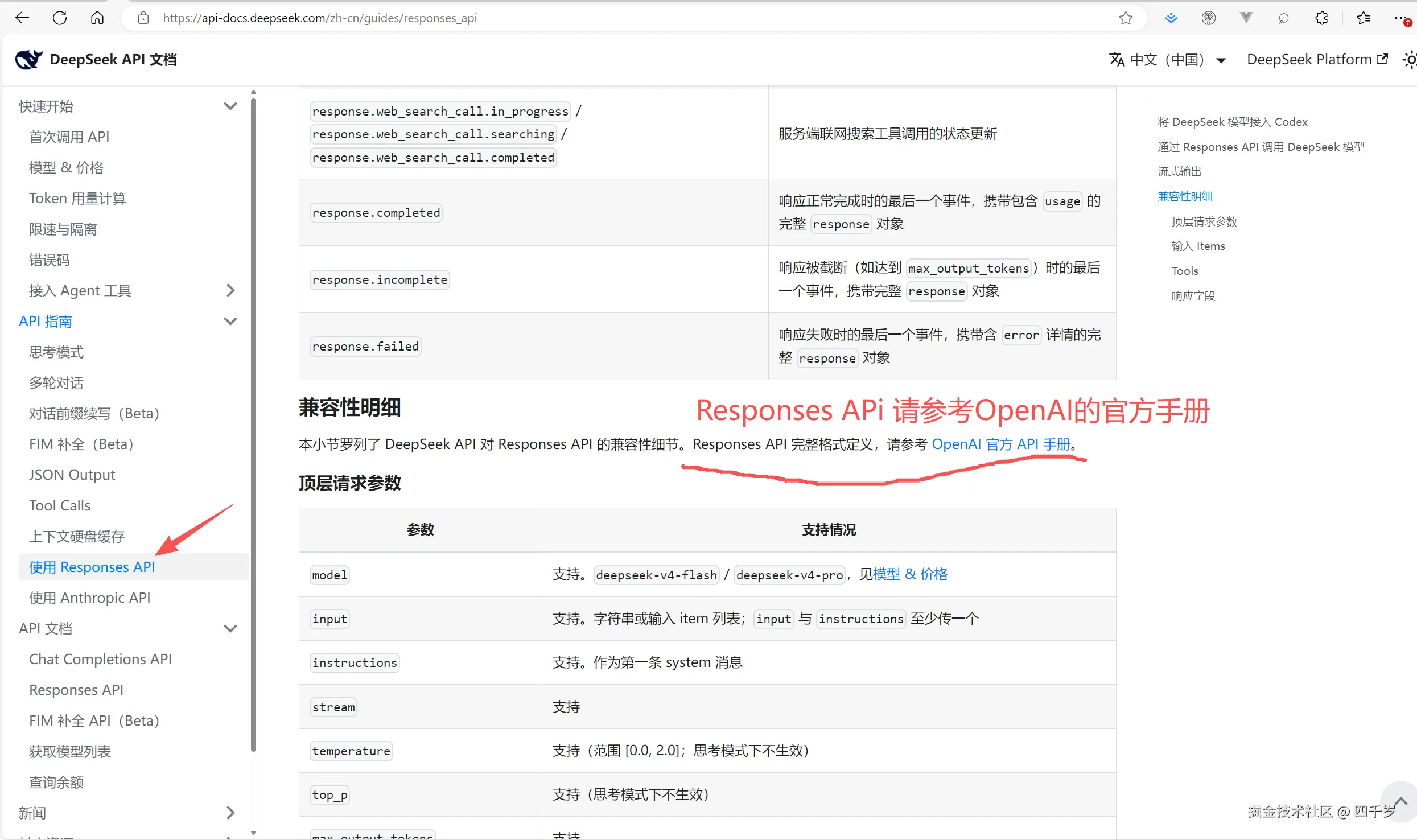1417x840 pixels.
Task: Expand the 新闻 sidebar section
Action: (230, 813)
